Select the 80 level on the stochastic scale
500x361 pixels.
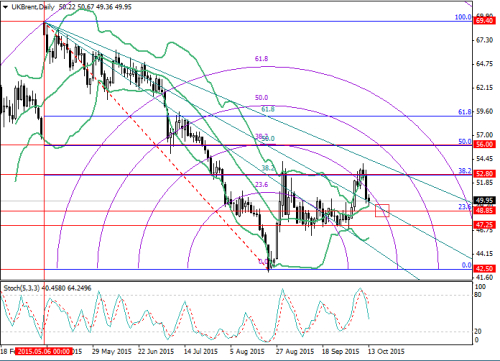coord(478,295)
